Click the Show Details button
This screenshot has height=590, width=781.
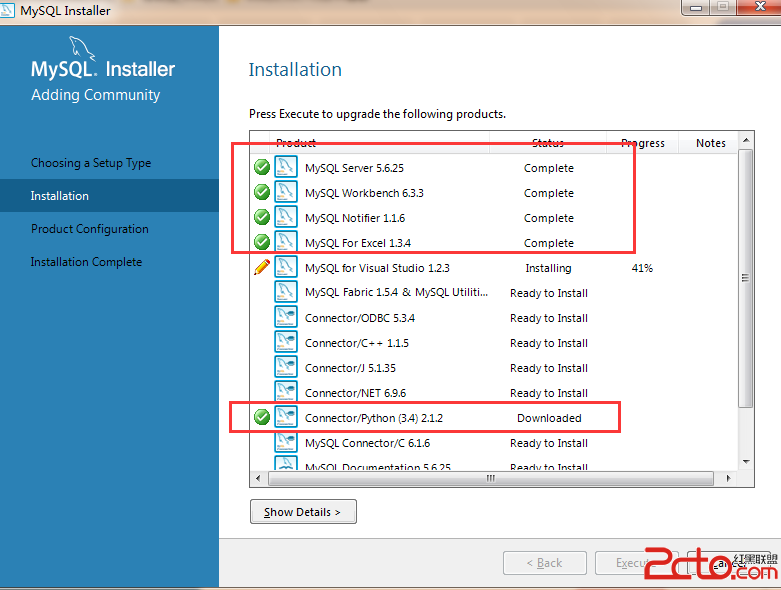[x=303, y=512]
